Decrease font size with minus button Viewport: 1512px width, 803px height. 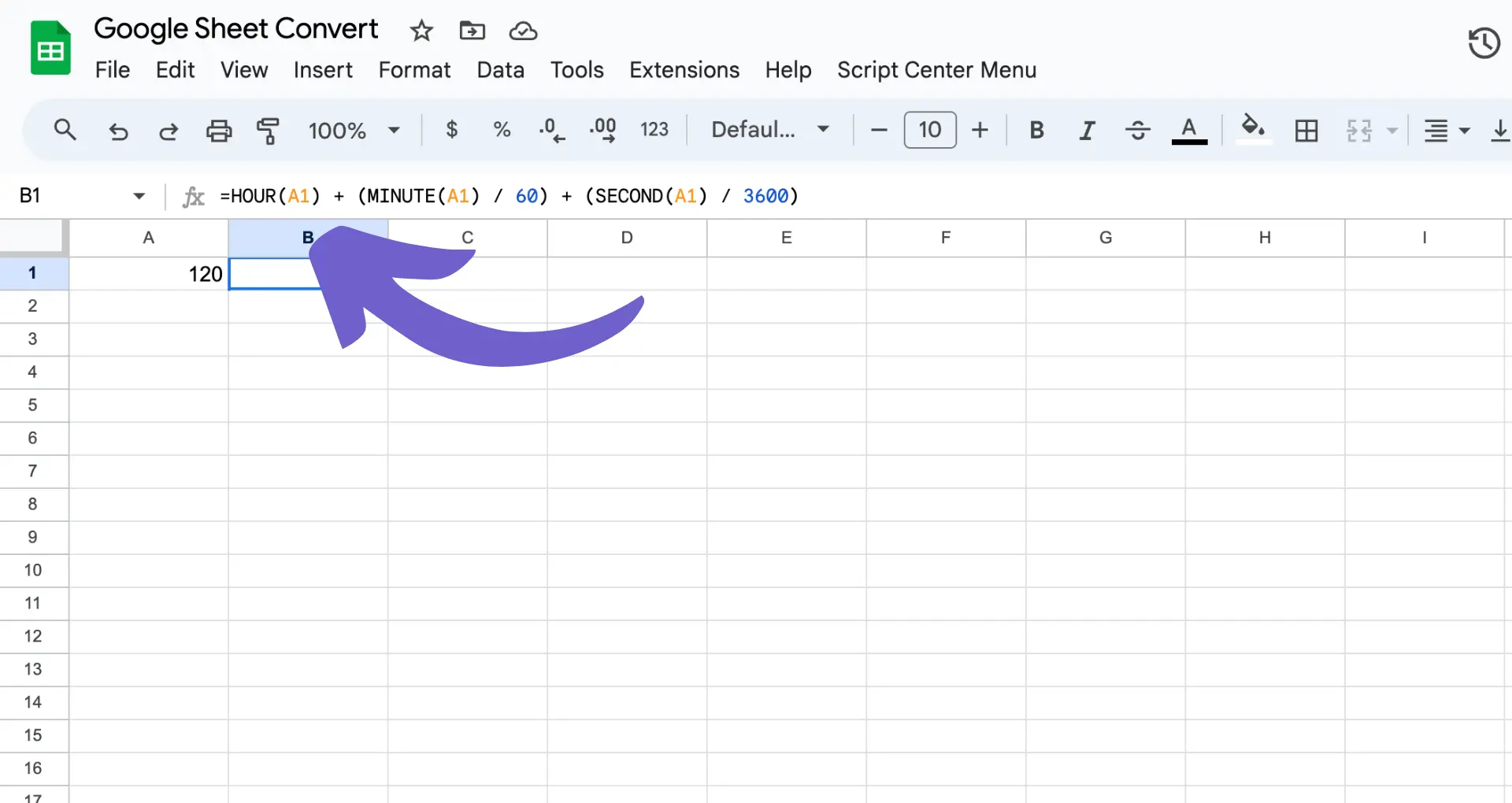pyautogui.click(x=879, y=130)
